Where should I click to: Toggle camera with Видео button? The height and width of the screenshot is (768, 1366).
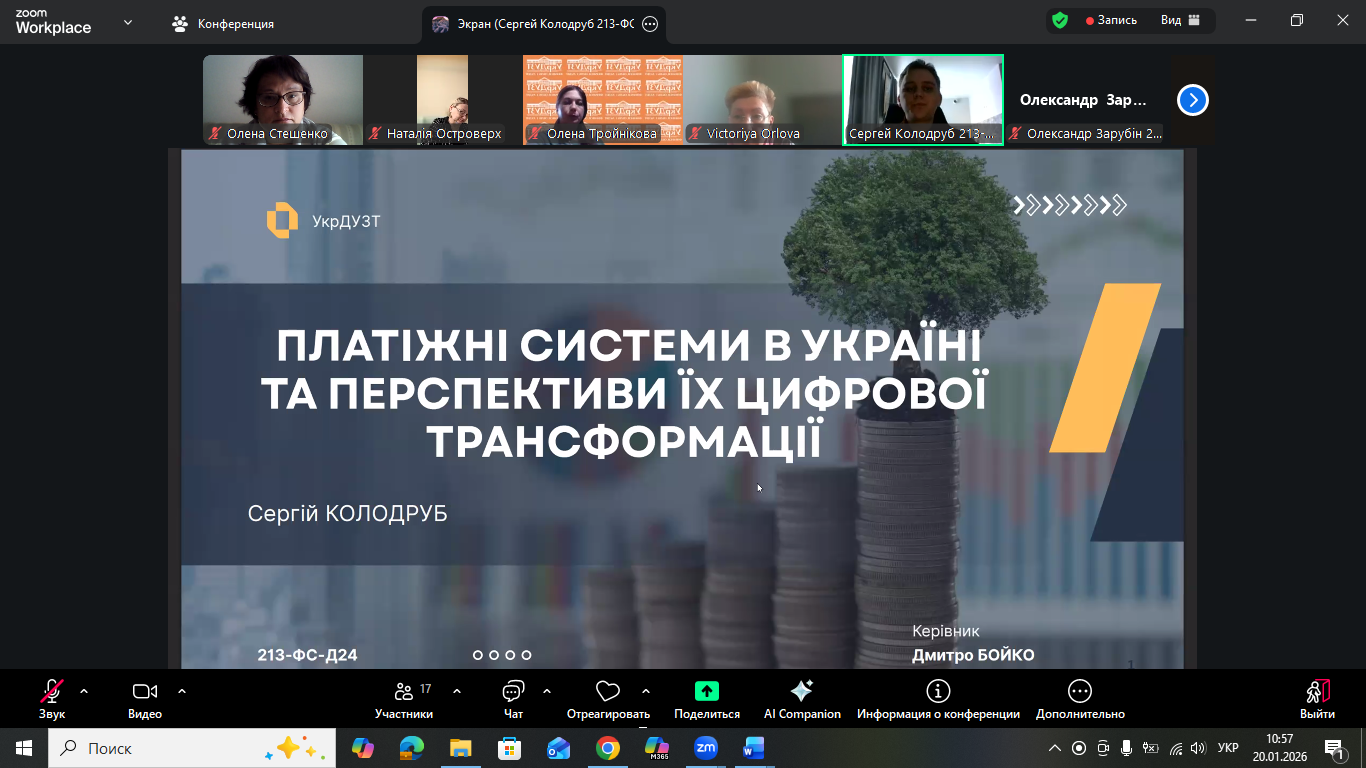coord(145,698)
